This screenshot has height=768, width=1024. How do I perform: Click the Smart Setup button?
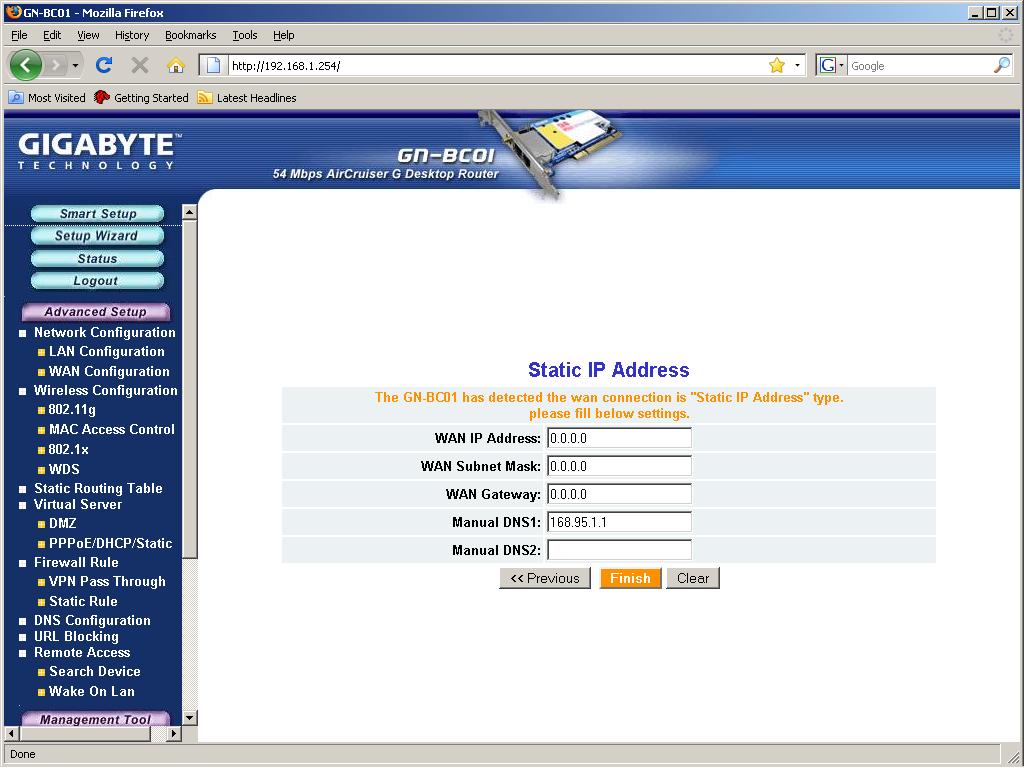[97, 214]
